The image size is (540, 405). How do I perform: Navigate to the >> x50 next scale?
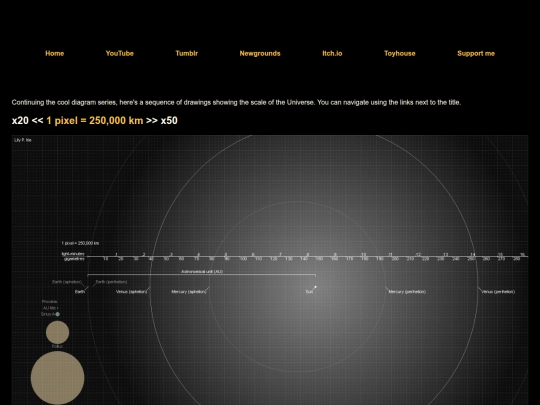162,121
